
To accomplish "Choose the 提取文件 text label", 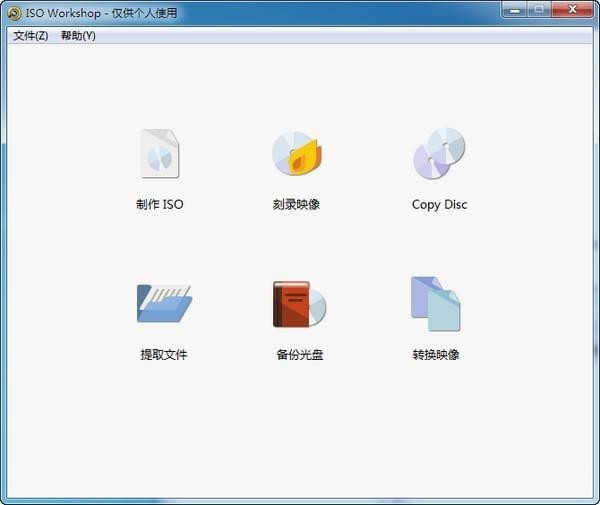I will [x=163, y=355].
